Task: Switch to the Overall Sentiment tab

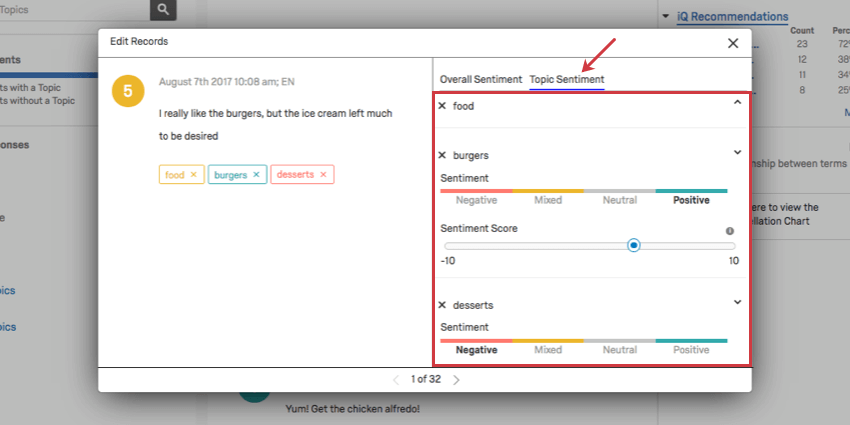Action: tap(481, 79)
